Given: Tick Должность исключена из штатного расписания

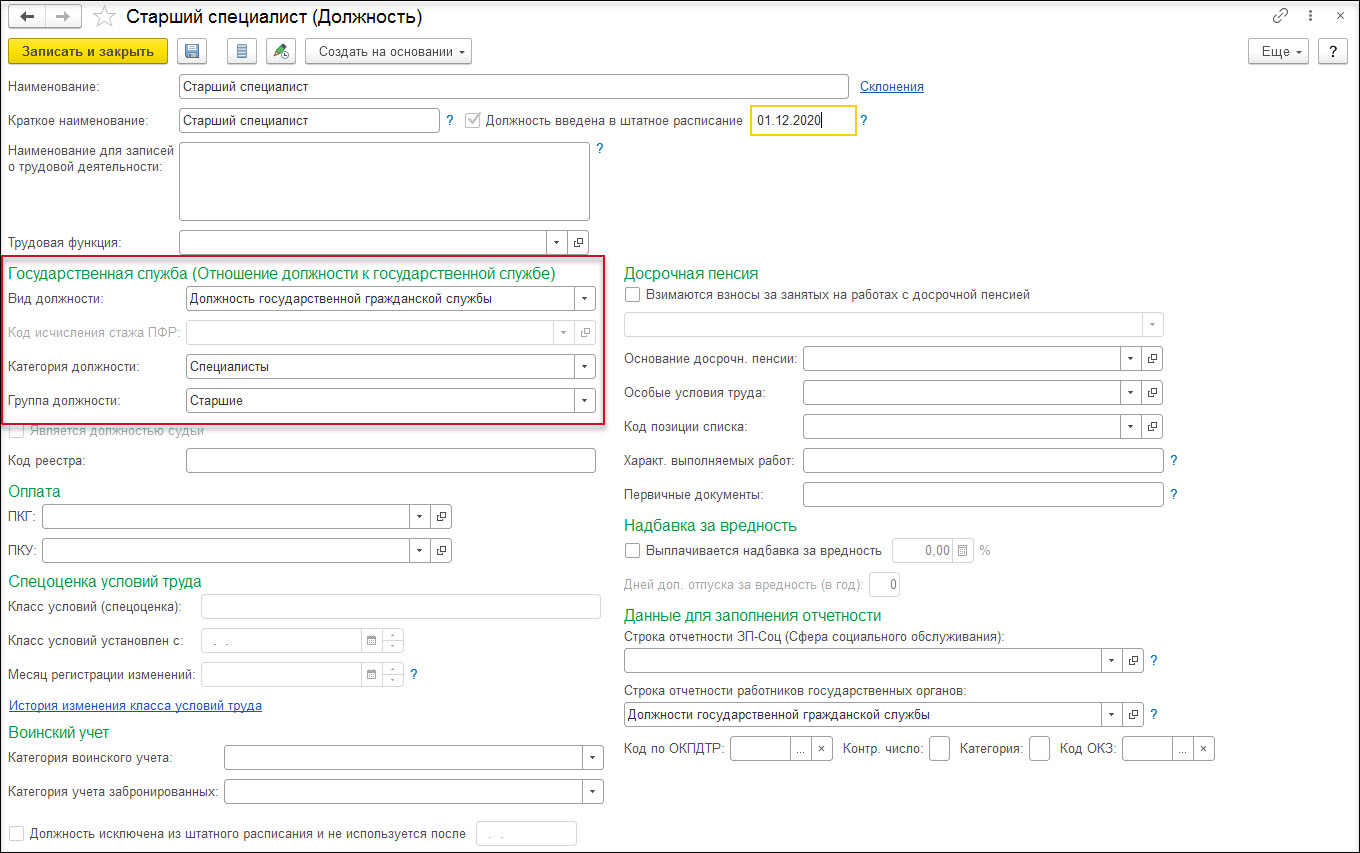Looking at the screenshot, I should [x=16, y=833].
